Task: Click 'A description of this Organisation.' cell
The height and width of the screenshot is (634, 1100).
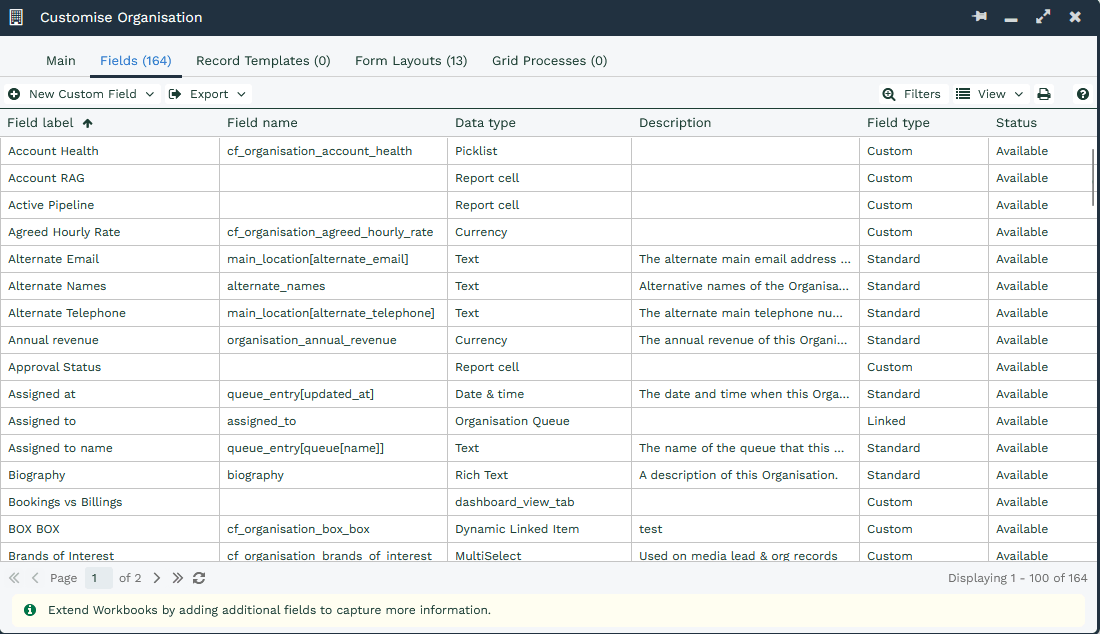Action: 745,475
